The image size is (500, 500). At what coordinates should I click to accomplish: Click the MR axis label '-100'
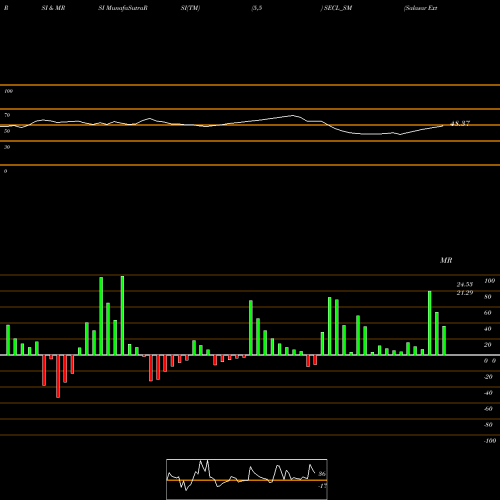click(x=490, y=441)
